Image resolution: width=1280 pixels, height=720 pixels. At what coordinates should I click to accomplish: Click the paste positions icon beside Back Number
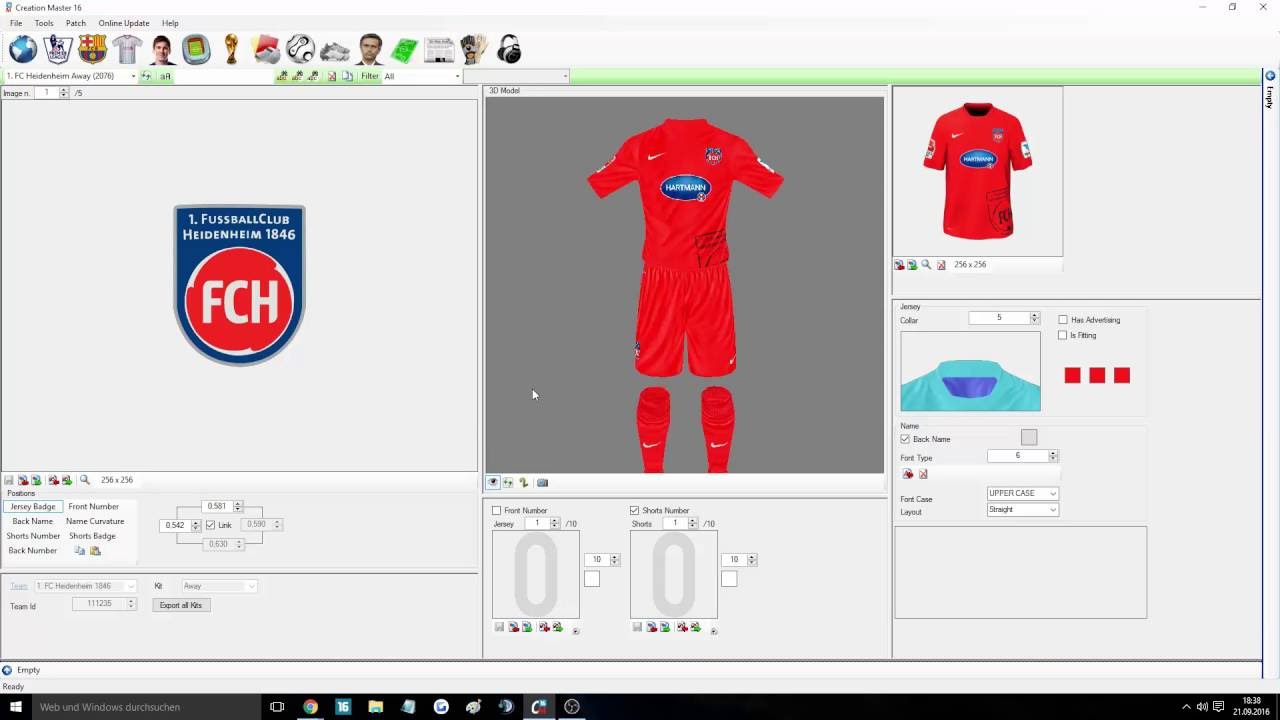[x=95, y=551]
